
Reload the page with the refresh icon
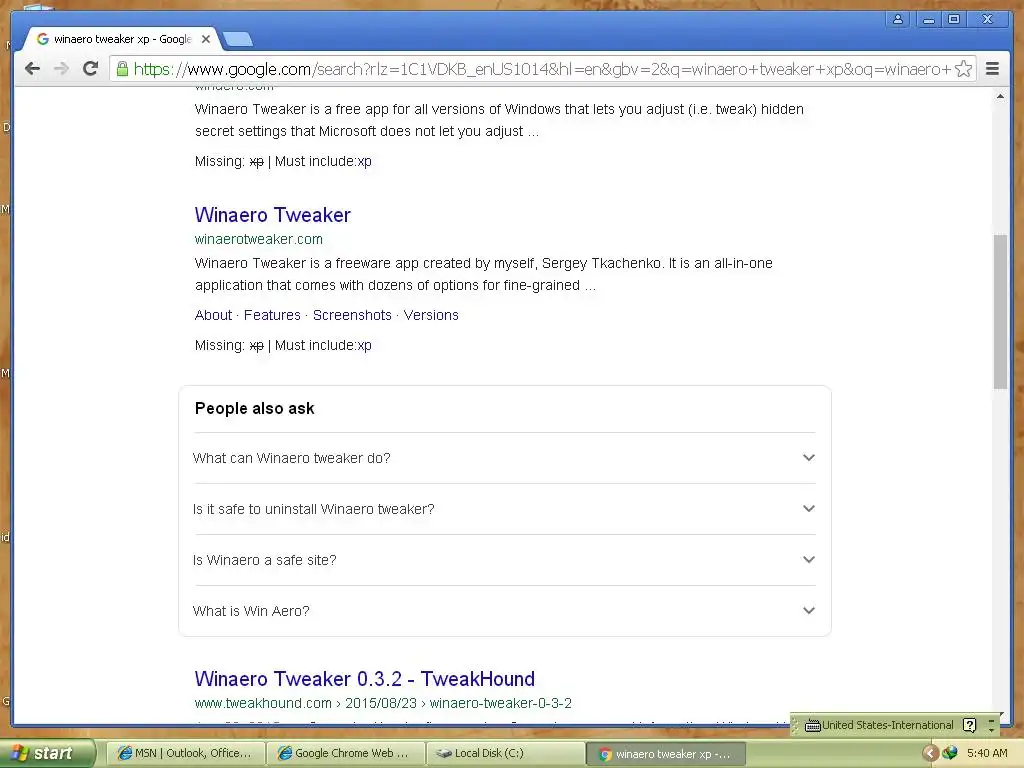90,69
